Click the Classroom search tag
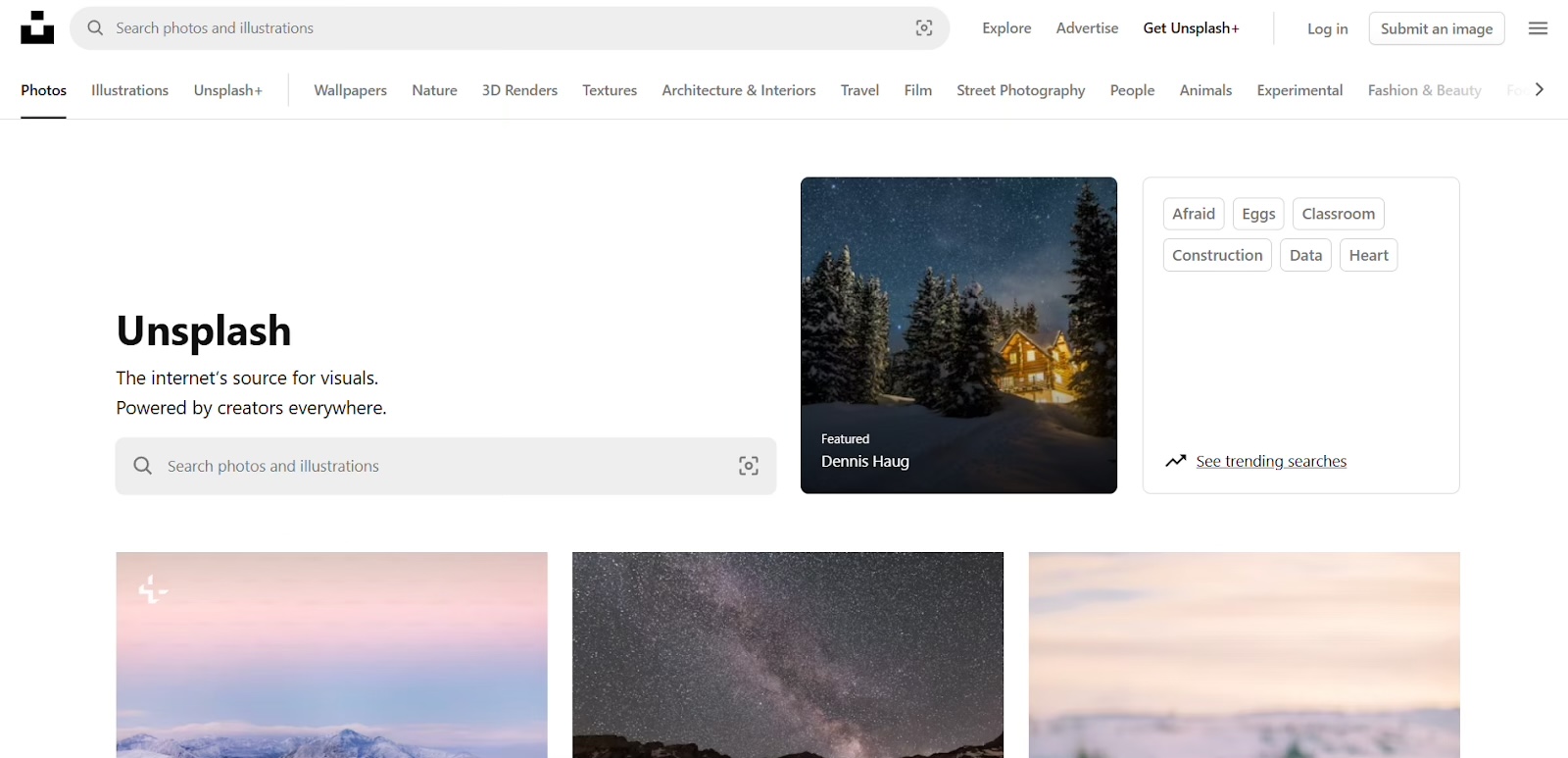Screen dimensions: 1568x758 (1338, 214)
